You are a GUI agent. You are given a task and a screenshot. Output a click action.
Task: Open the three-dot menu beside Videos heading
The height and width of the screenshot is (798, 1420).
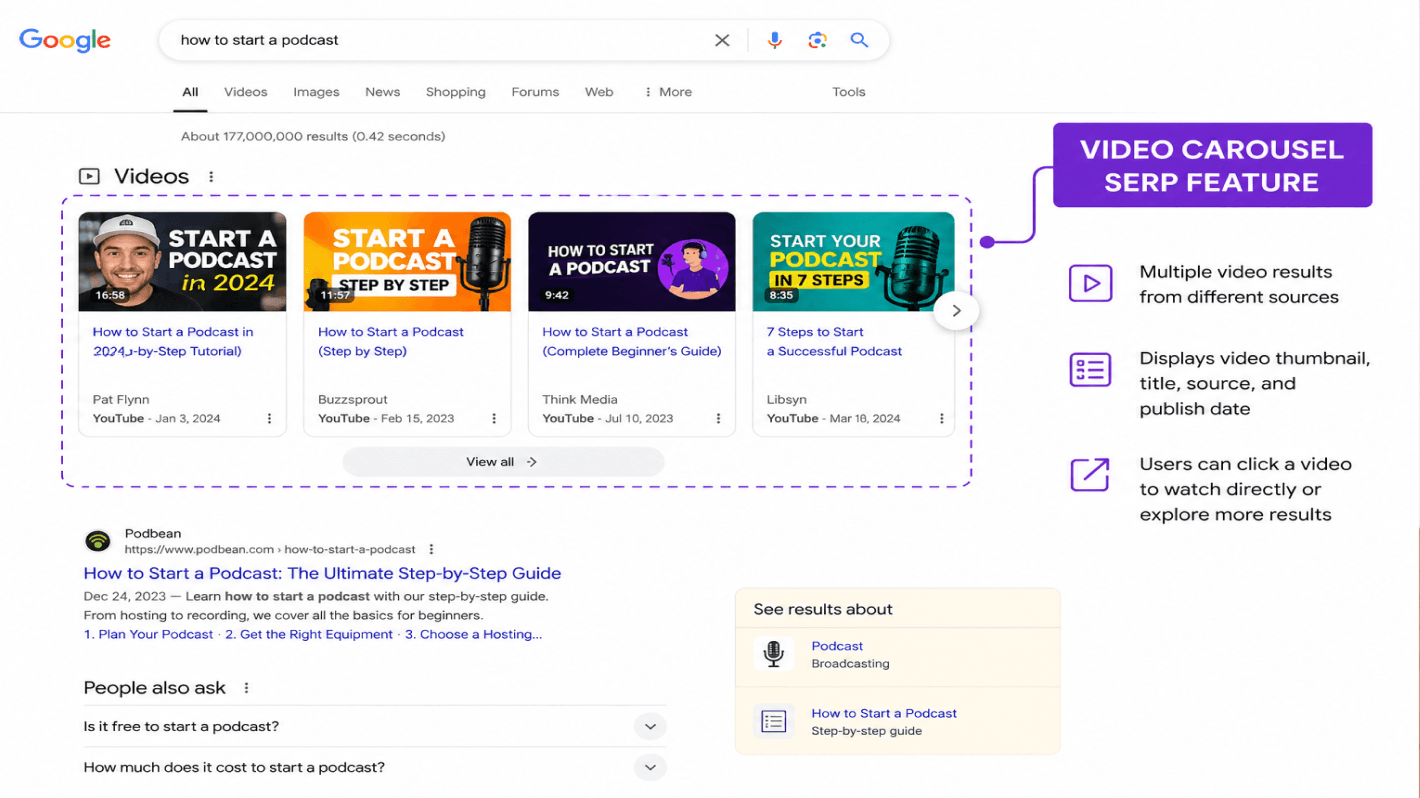(x=211, y=176)
